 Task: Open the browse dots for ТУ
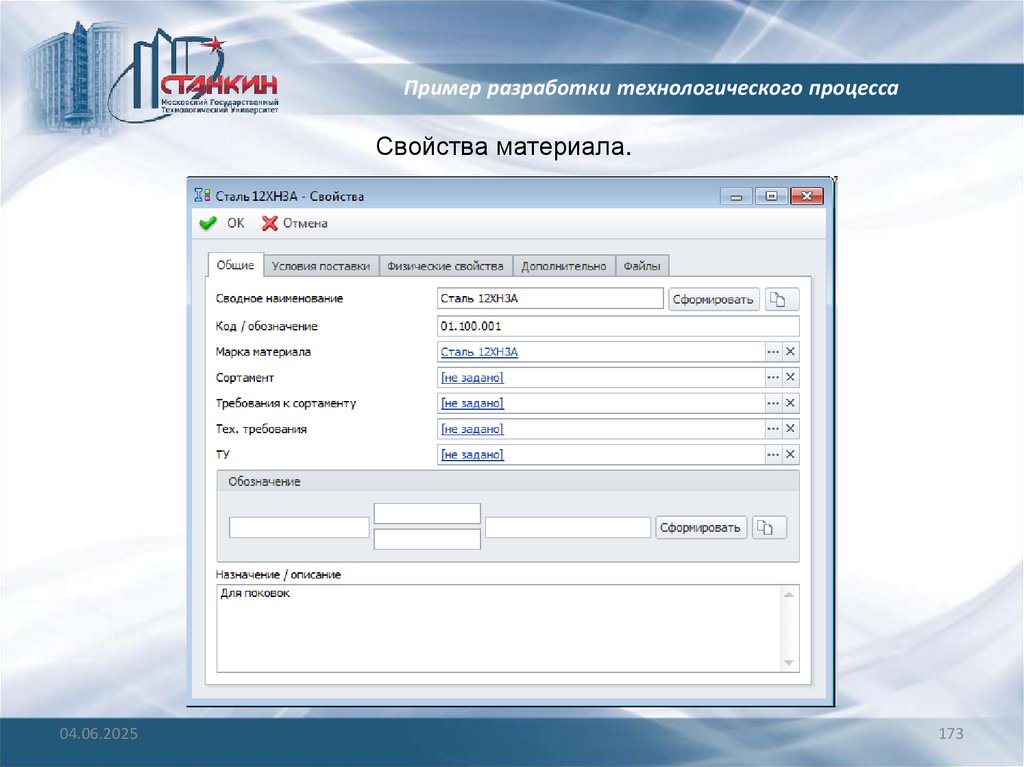(x=773, y=454)
